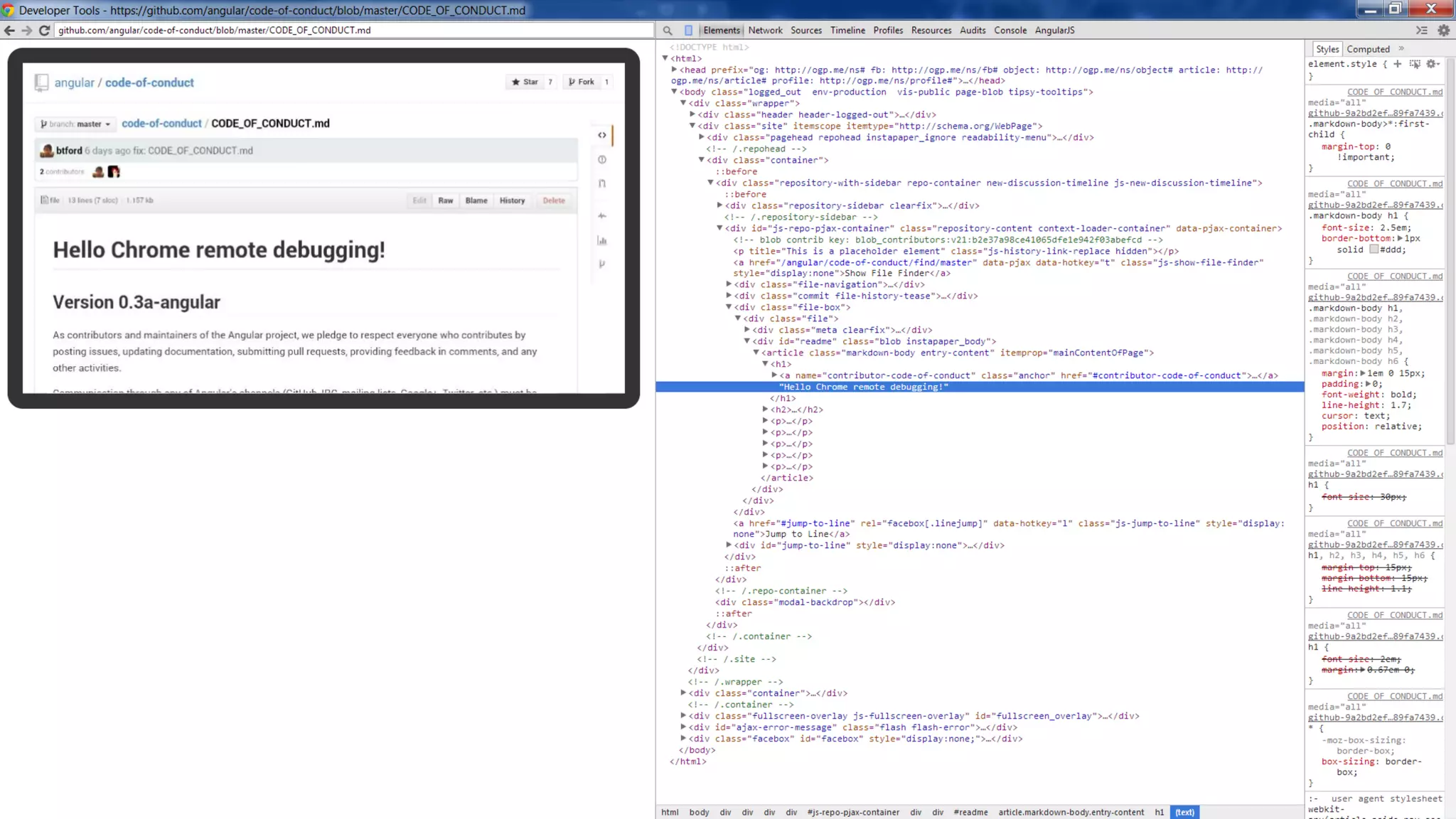Click the inspect element magnifier icon

[667, 31]
